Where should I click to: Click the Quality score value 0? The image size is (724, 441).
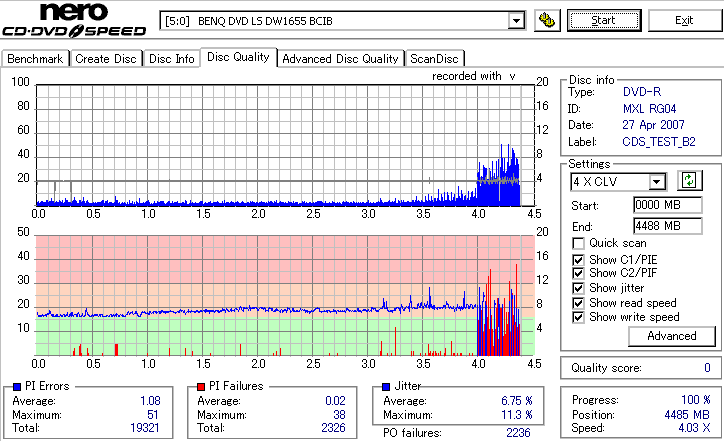tap(707, 368)
